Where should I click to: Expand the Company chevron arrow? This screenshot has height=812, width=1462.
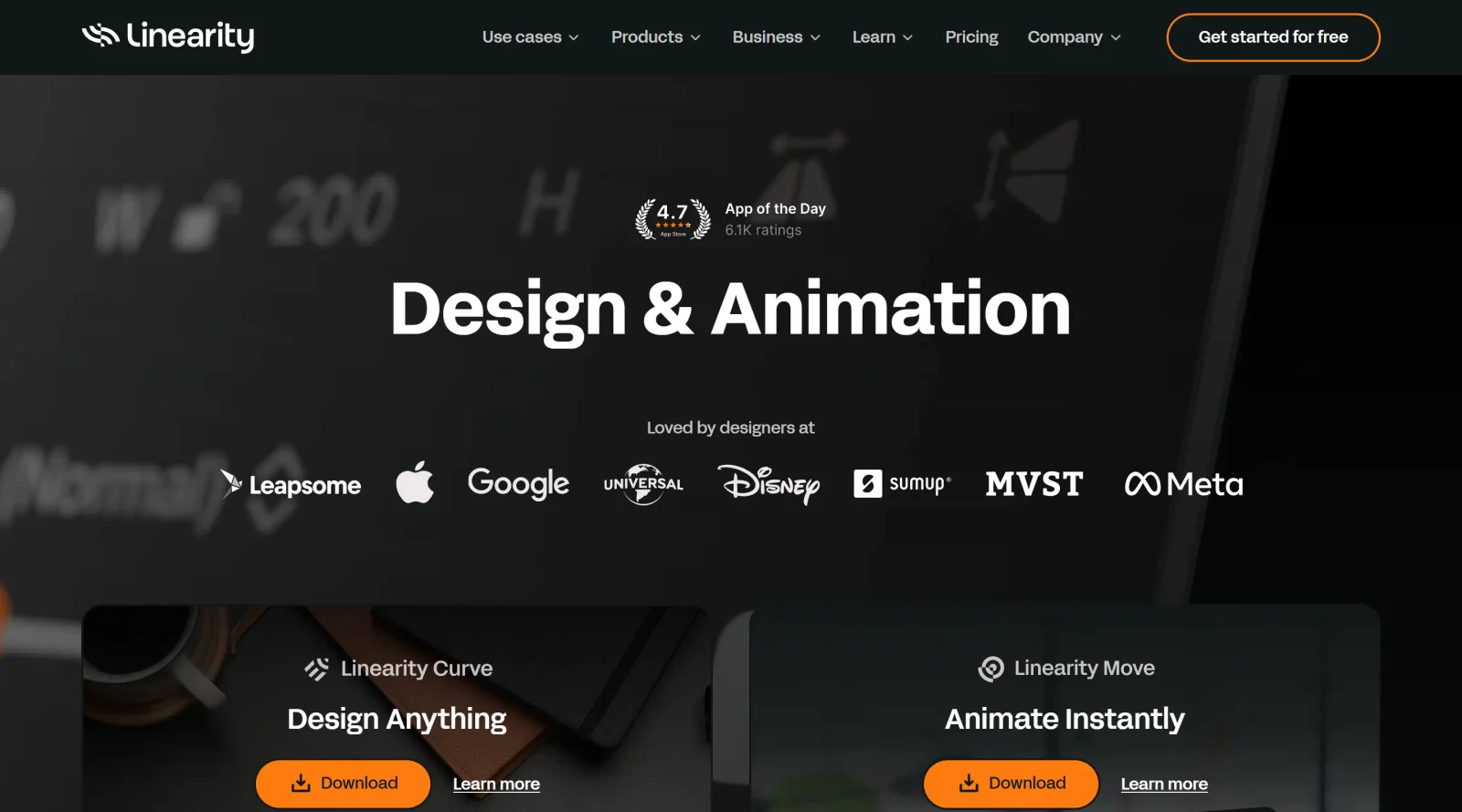point(1116,37)
